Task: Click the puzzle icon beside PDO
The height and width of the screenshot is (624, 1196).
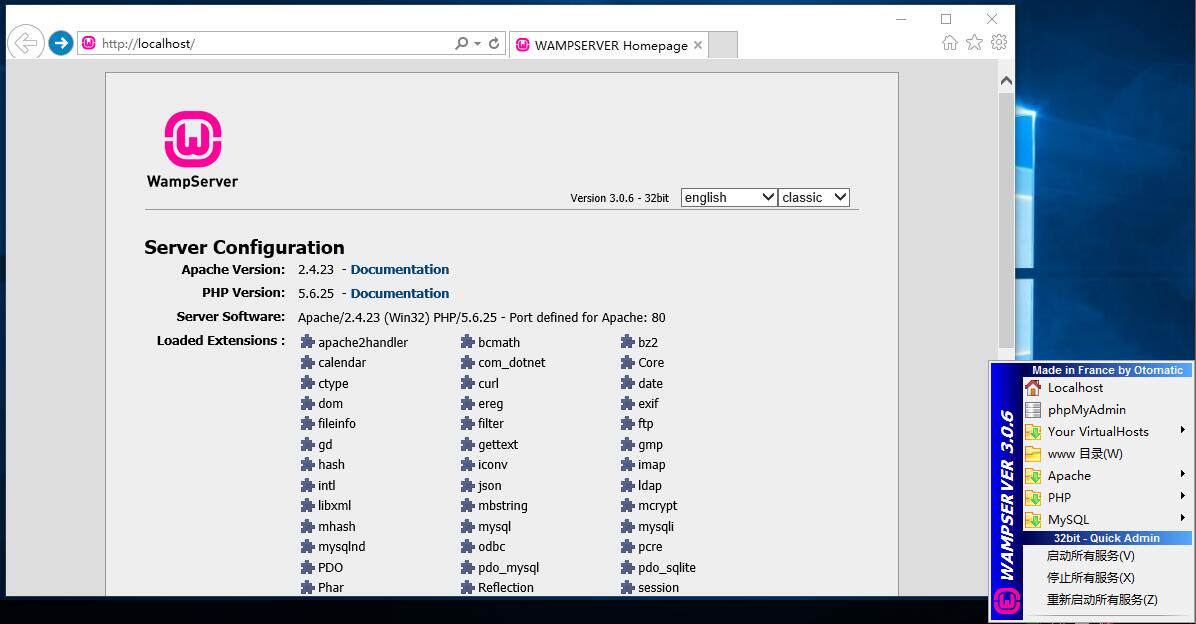Action: (307, 568)
